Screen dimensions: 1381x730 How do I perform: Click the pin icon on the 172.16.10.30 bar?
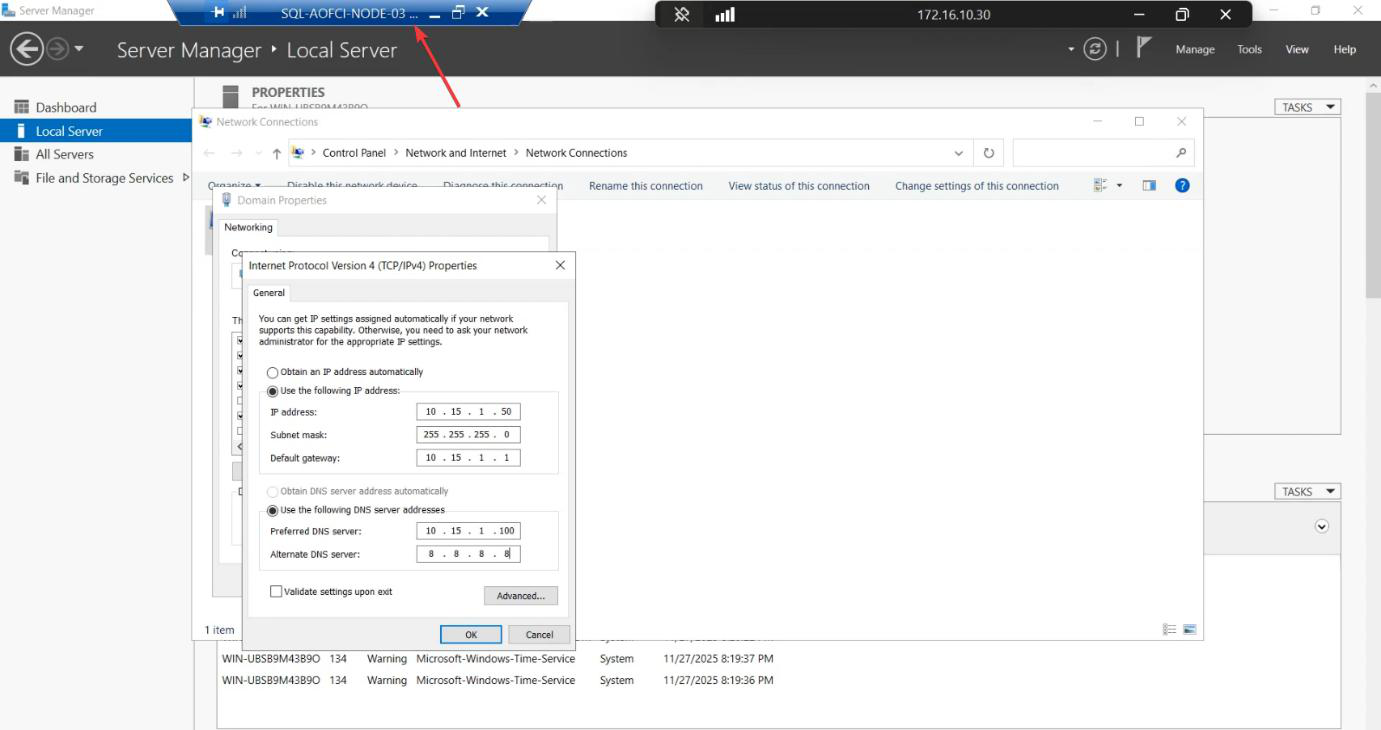(x=683, y=14)
